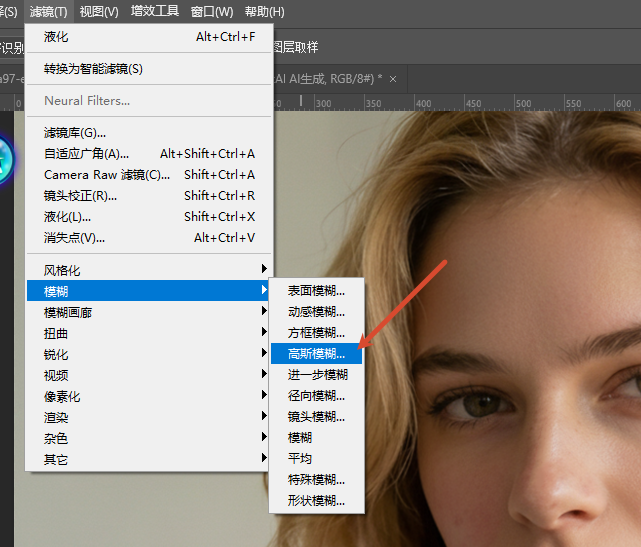Expand the 渲染 submenu

(148, 417)
